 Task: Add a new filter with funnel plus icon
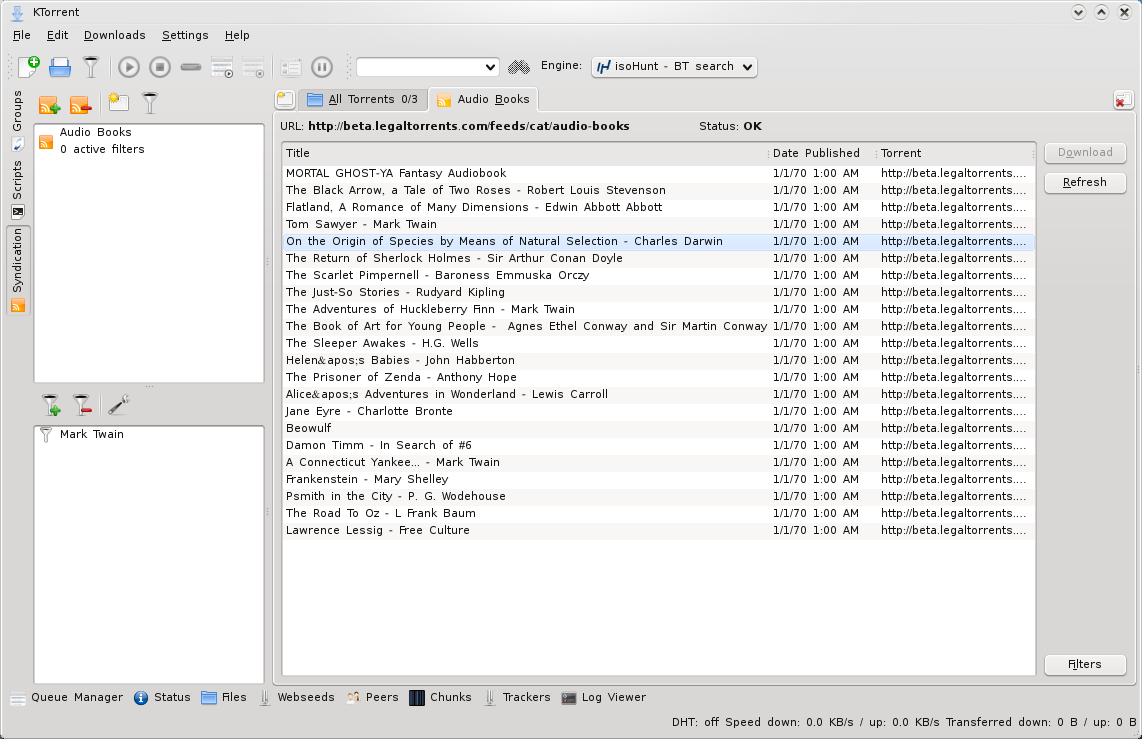(50, 405)
